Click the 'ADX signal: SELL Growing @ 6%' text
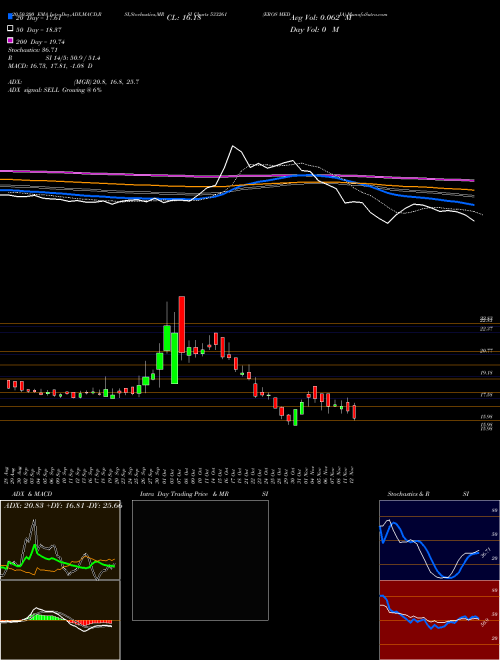The width and height of the screenshot is (500, 660). click(55, 90)
